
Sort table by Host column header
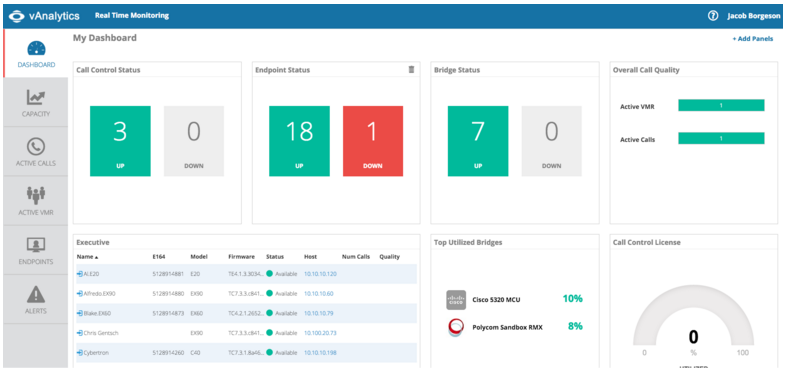tap(310, 257)
